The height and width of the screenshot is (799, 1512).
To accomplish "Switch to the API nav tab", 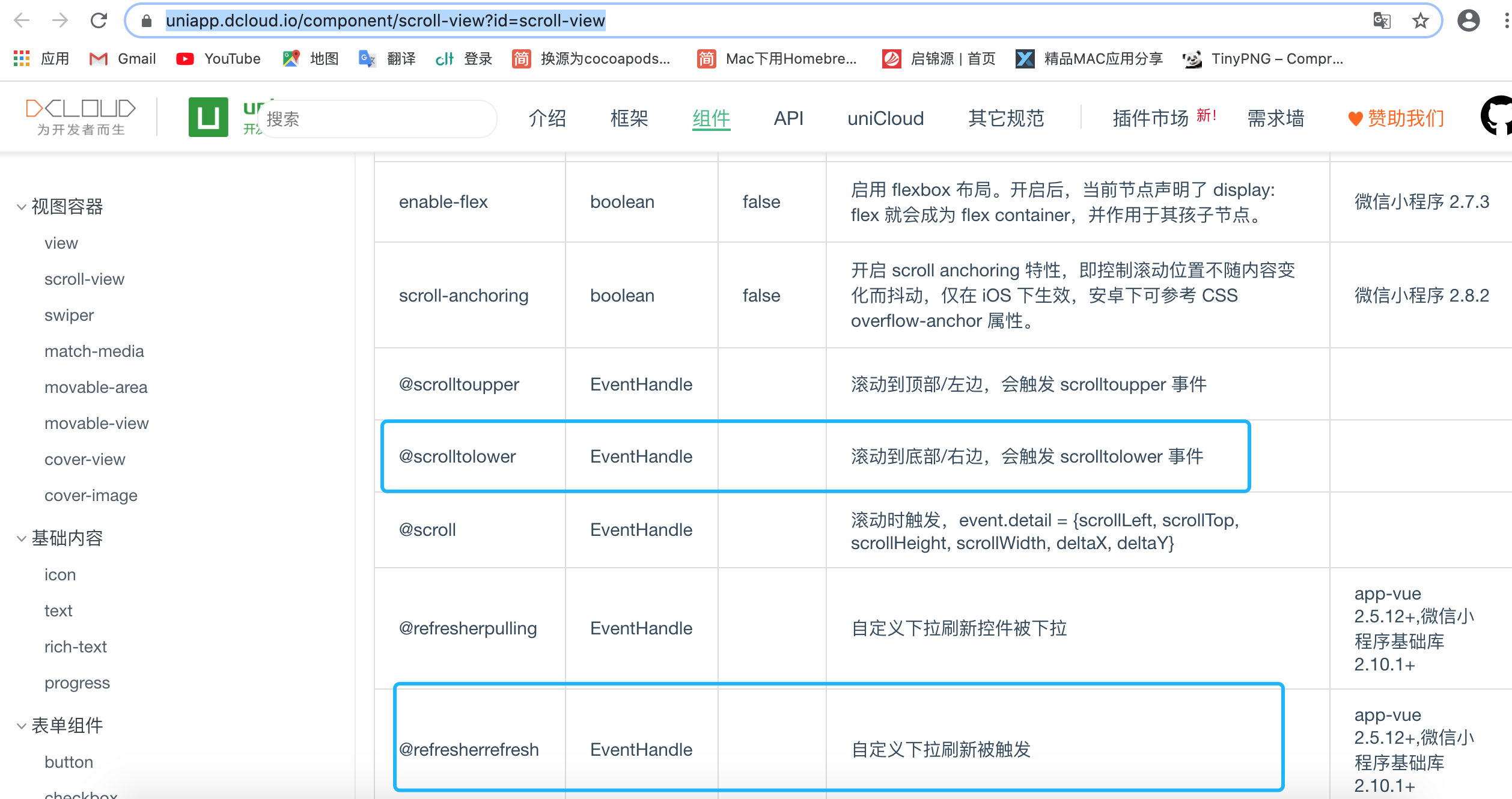I will coord(788,118).
